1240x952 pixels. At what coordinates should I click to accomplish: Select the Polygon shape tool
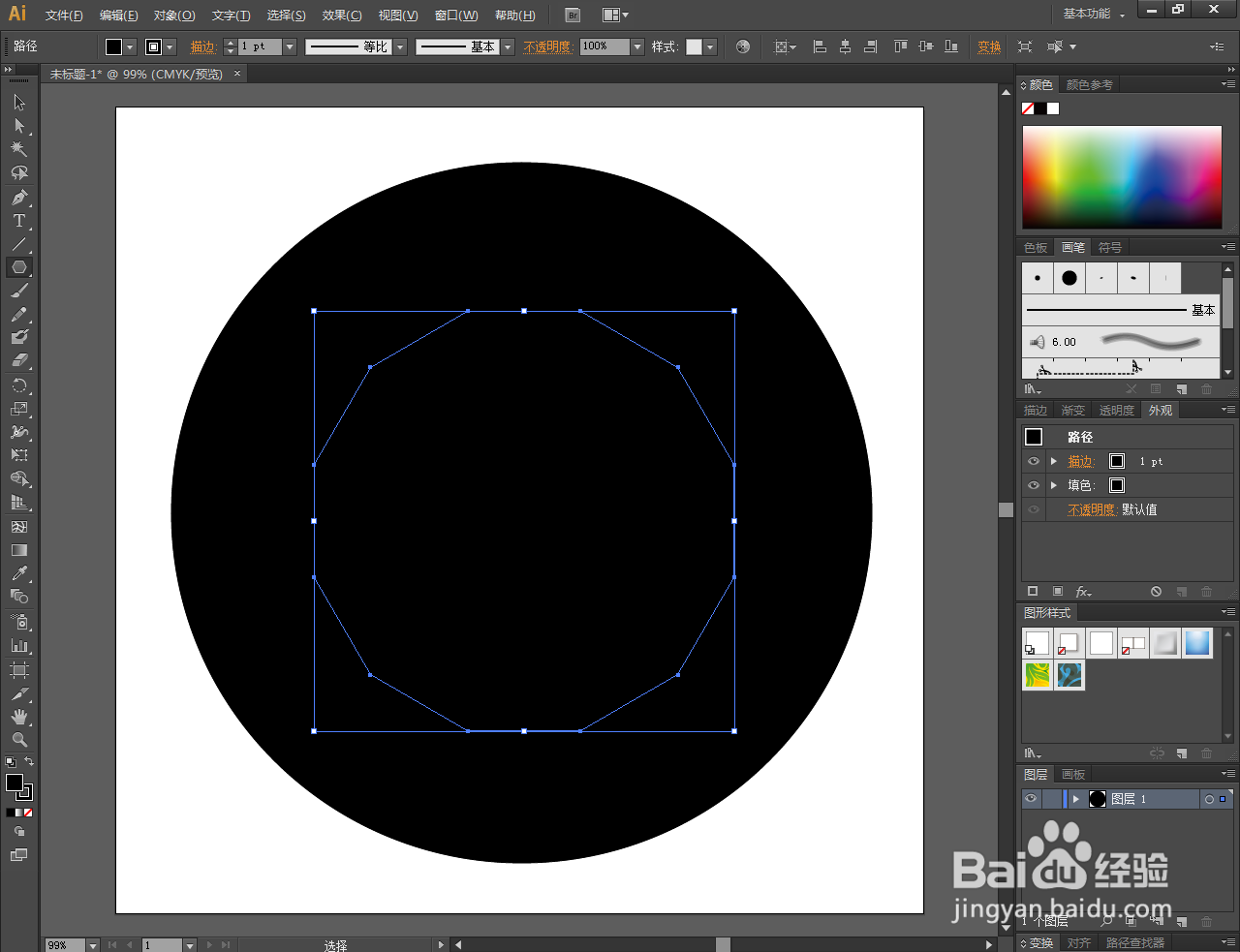19,267
